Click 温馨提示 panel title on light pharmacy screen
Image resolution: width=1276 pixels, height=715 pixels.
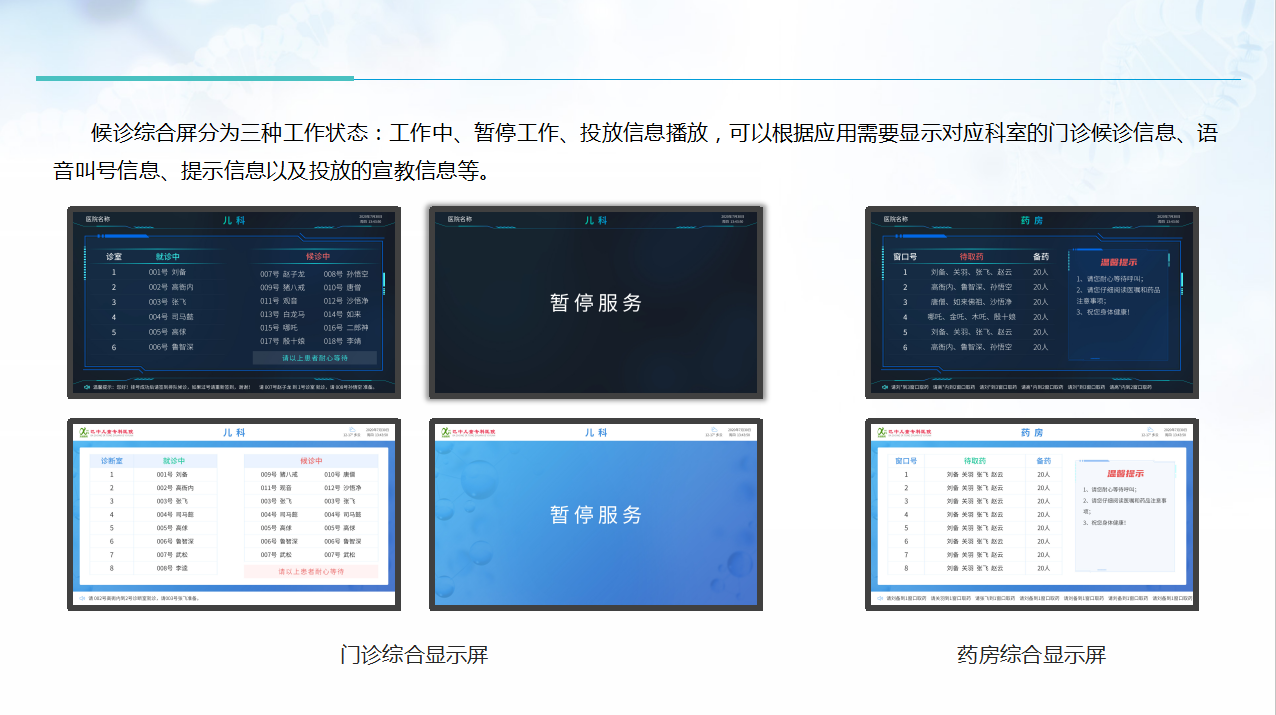point(1124,473)
